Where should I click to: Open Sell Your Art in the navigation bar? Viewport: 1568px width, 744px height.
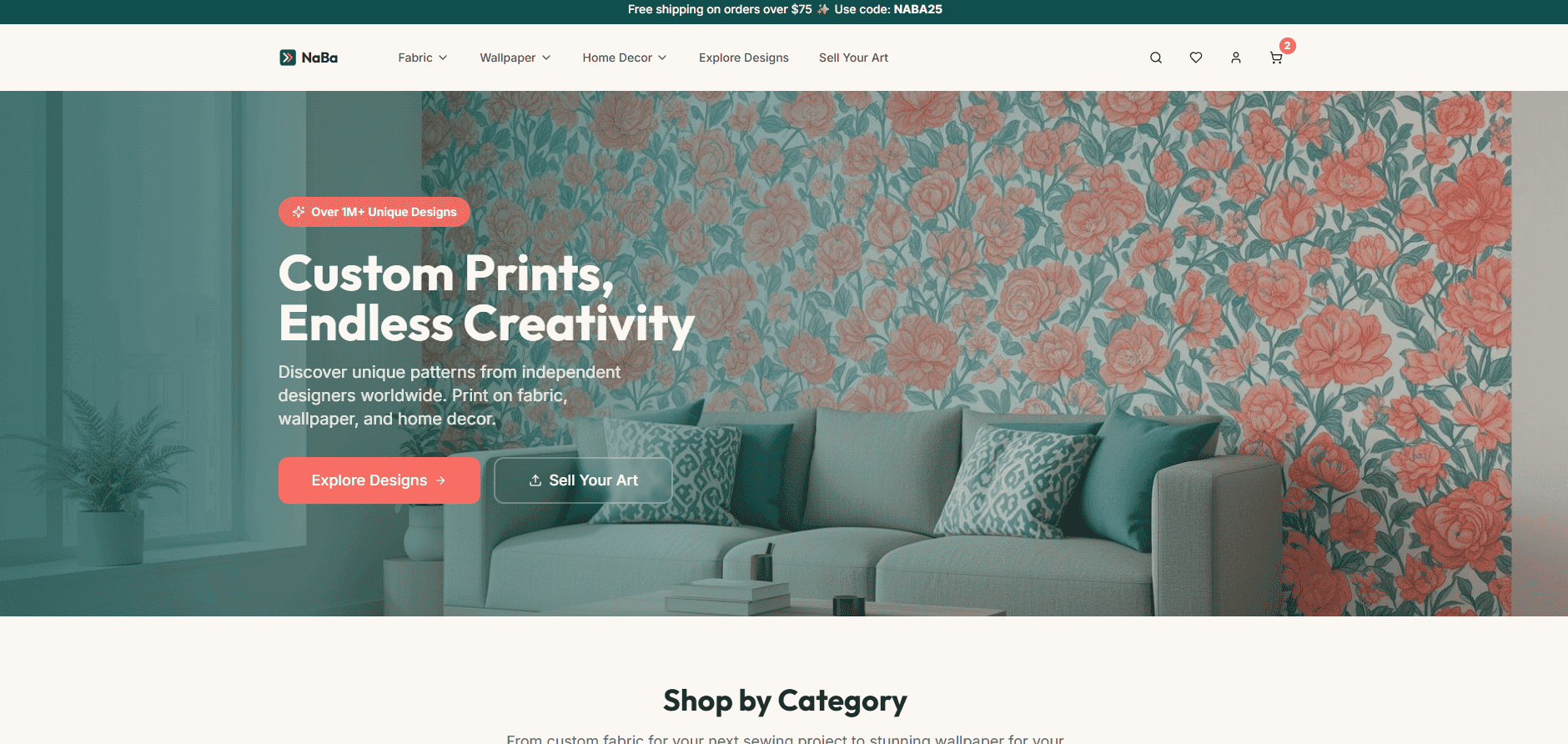853,58
